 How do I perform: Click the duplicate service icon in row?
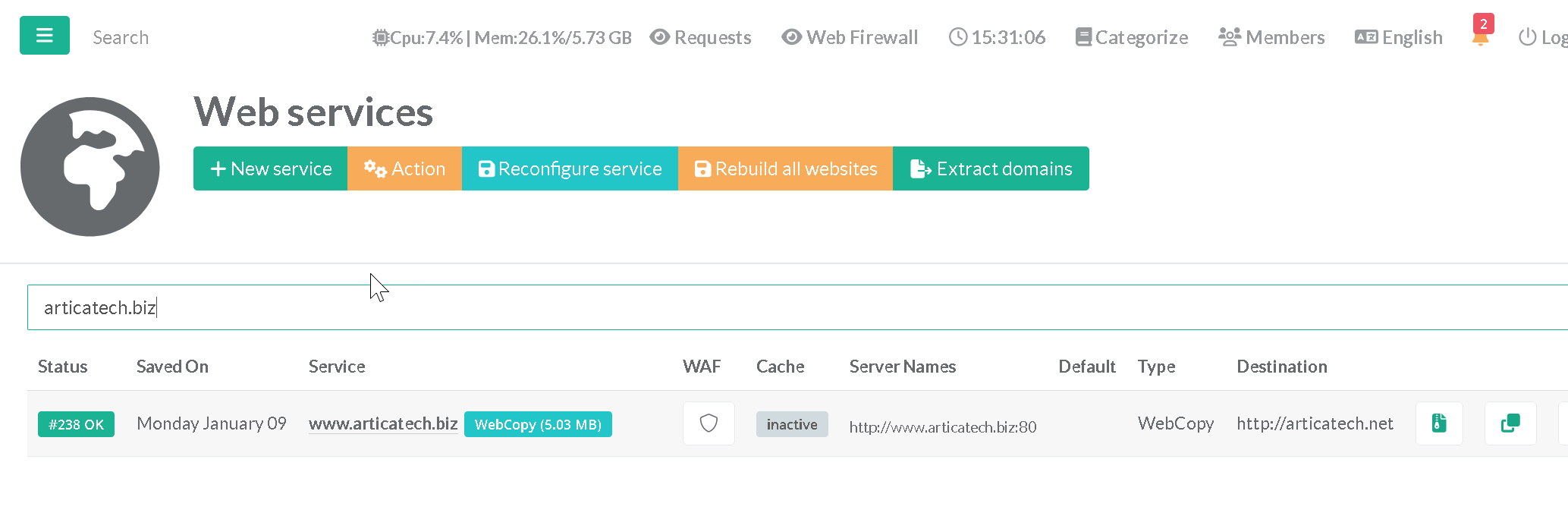(x=1510, y=423)
